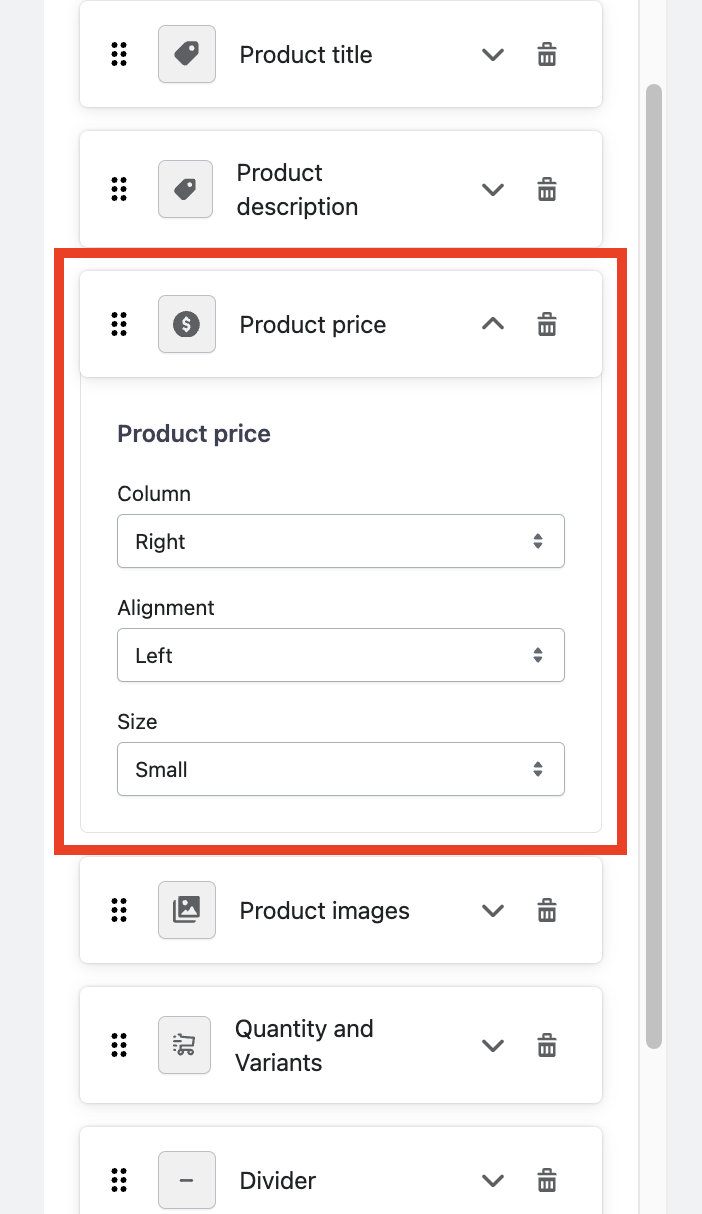
Task: Click the Quantity and Variants cart icon
Action: click(185, 1045)
